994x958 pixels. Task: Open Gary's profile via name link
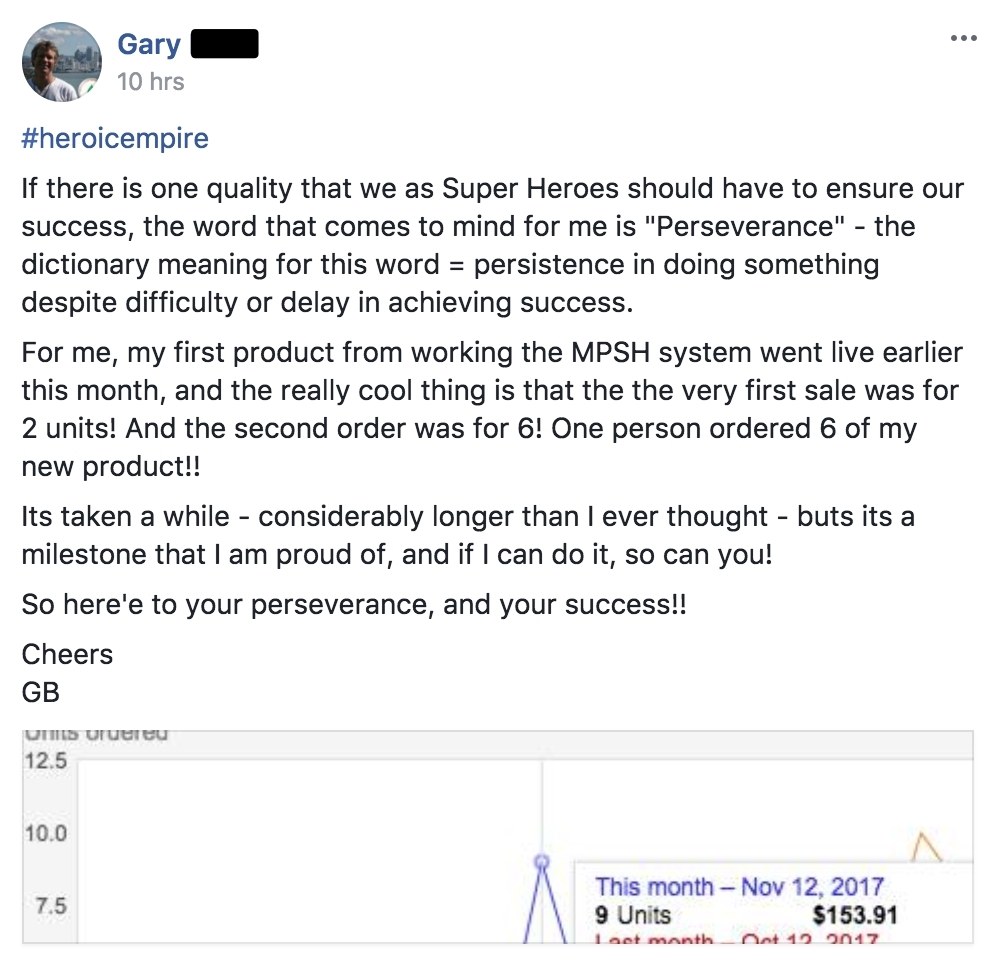149,44
